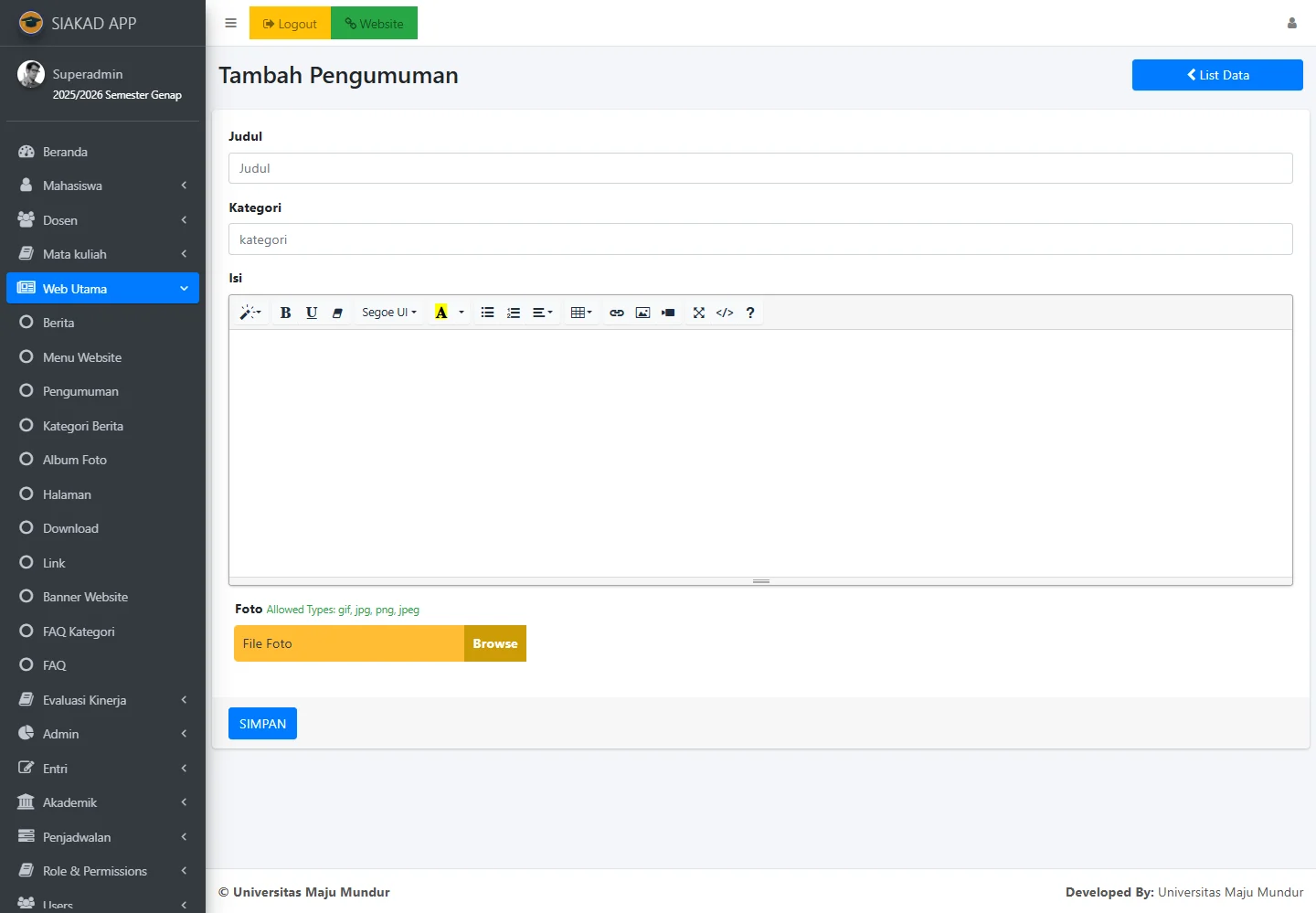Open the editor help icon

(750, 313)
